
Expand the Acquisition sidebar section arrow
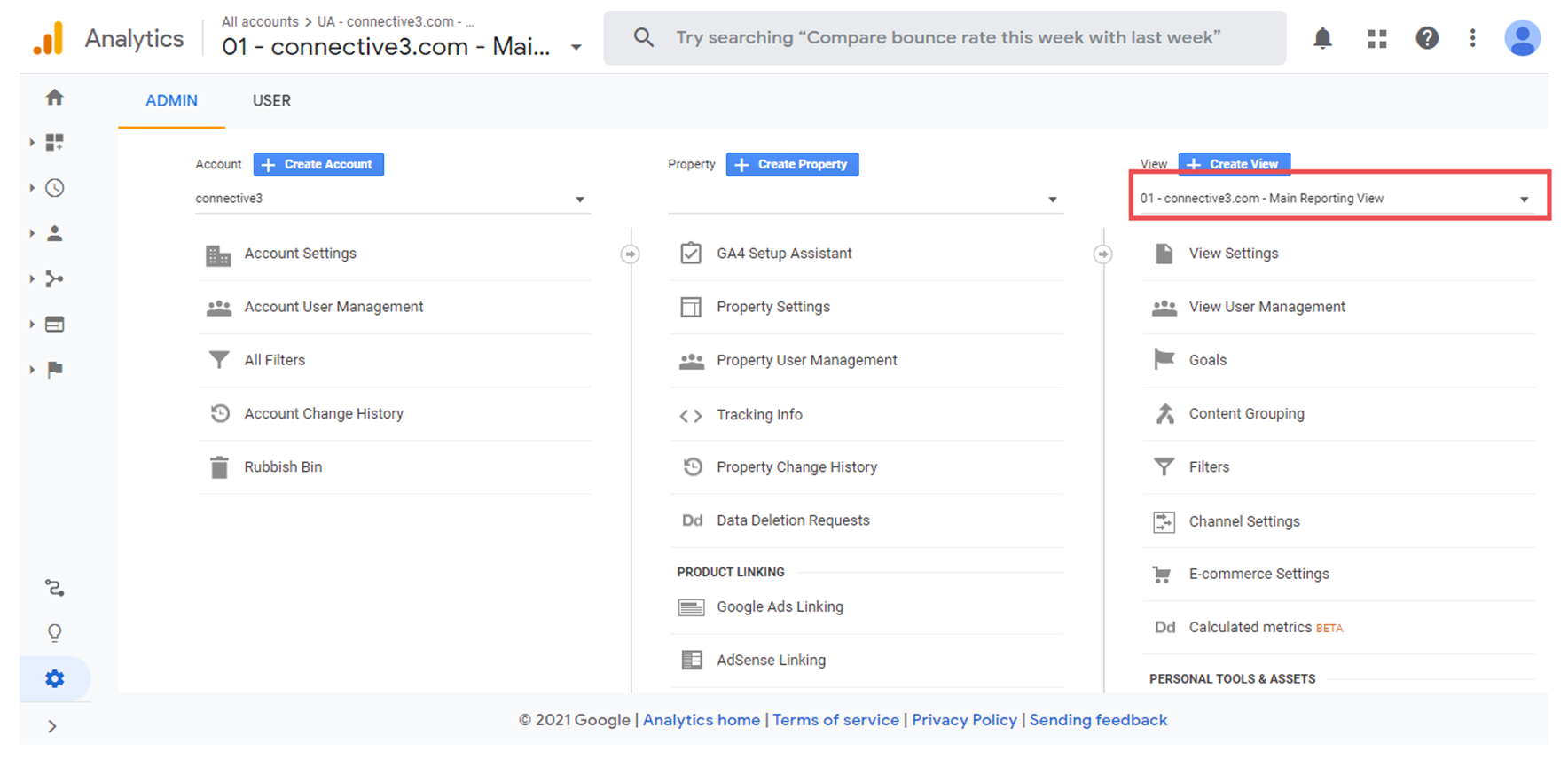(32, 278)
